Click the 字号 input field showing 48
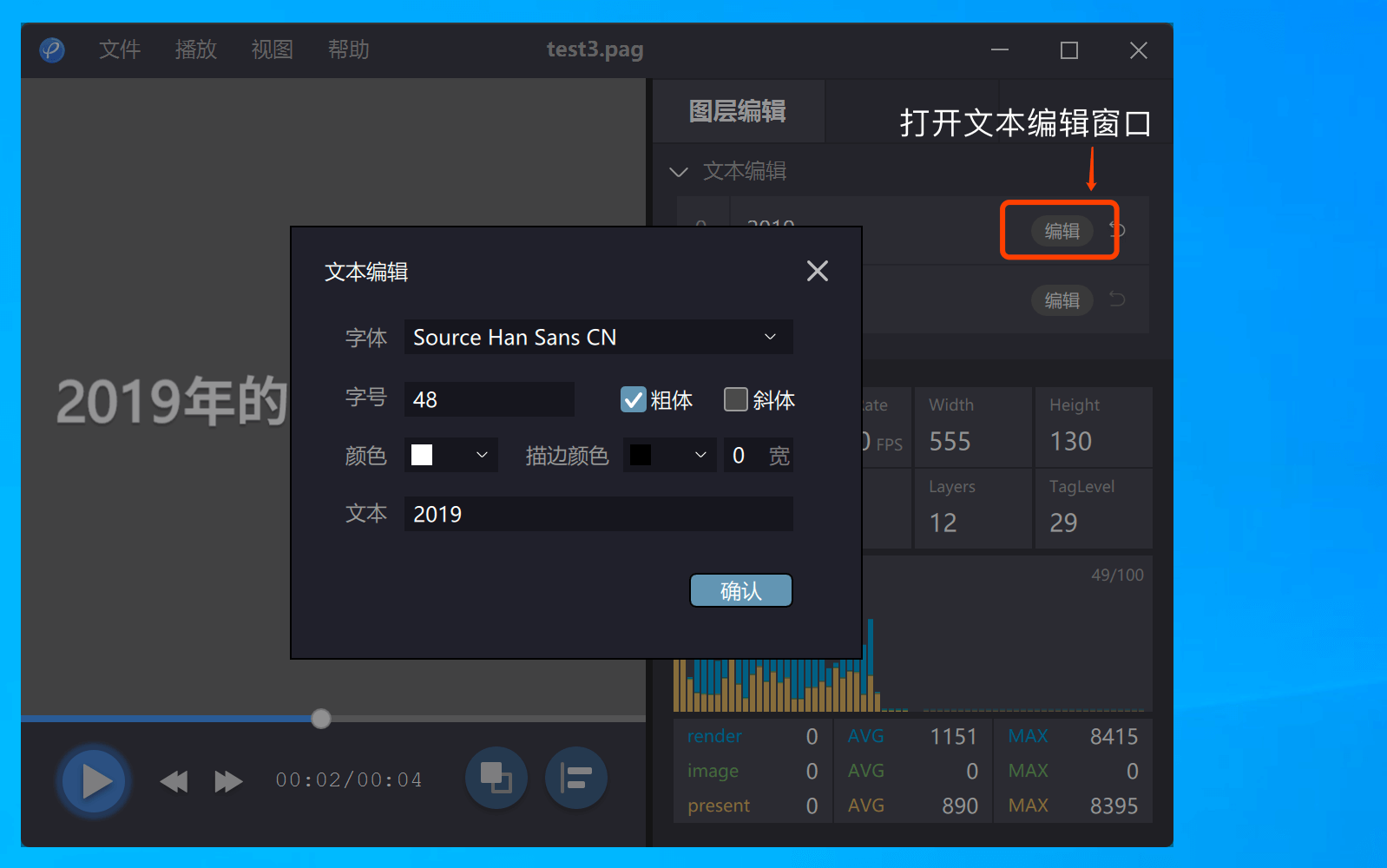 pyautogui.click(x=490, y=399)
